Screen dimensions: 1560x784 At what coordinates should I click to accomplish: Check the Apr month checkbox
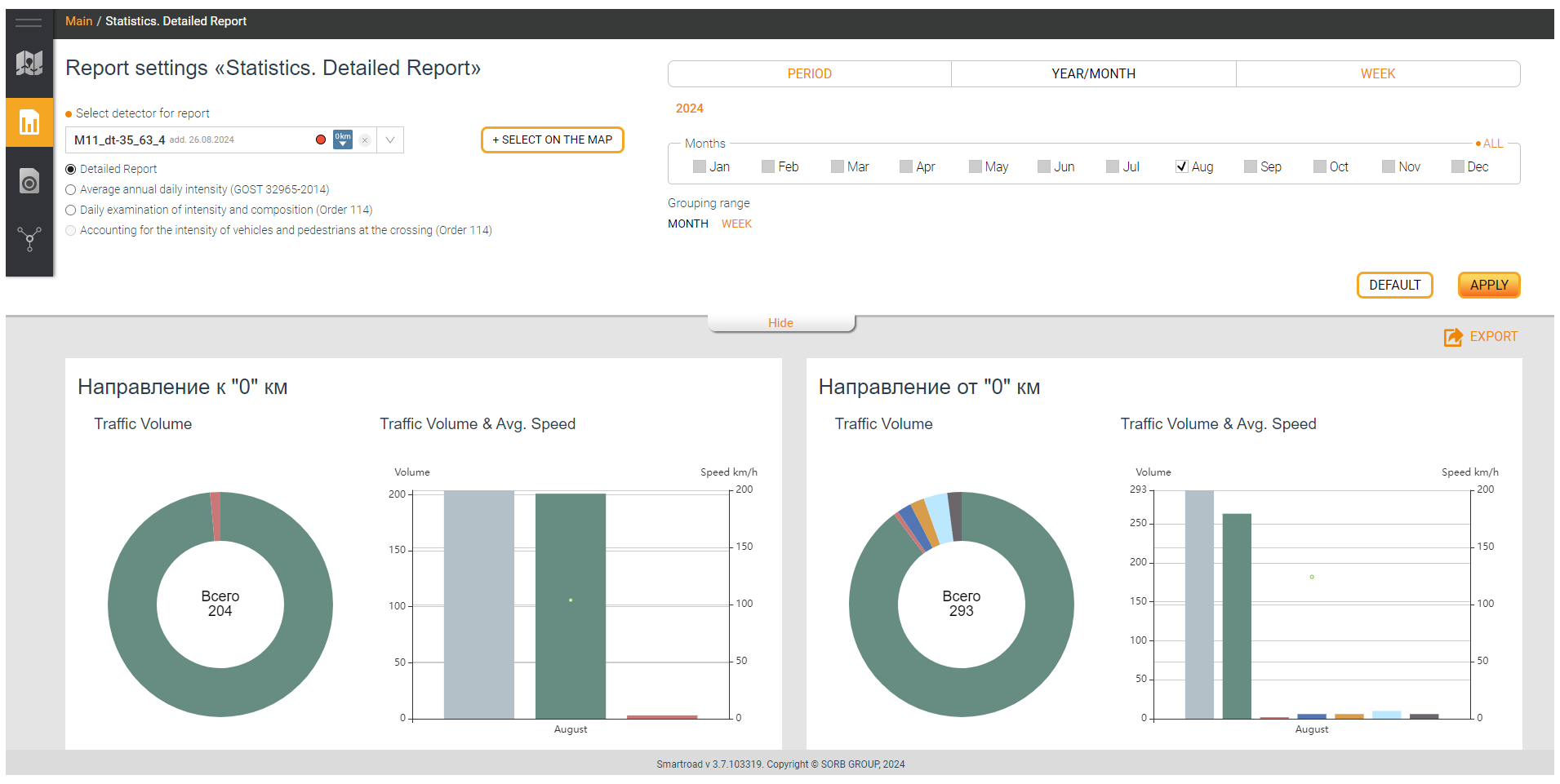906,166
